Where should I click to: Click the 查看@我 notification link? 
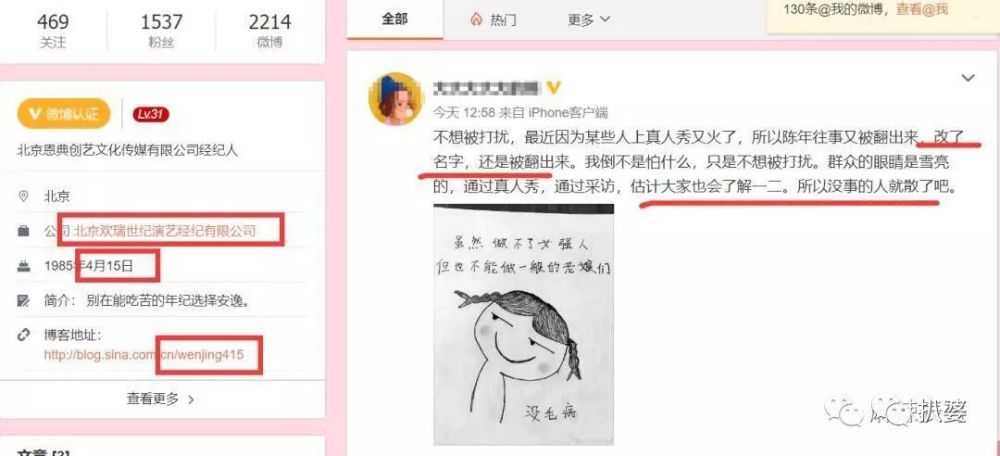click(922, 9)
